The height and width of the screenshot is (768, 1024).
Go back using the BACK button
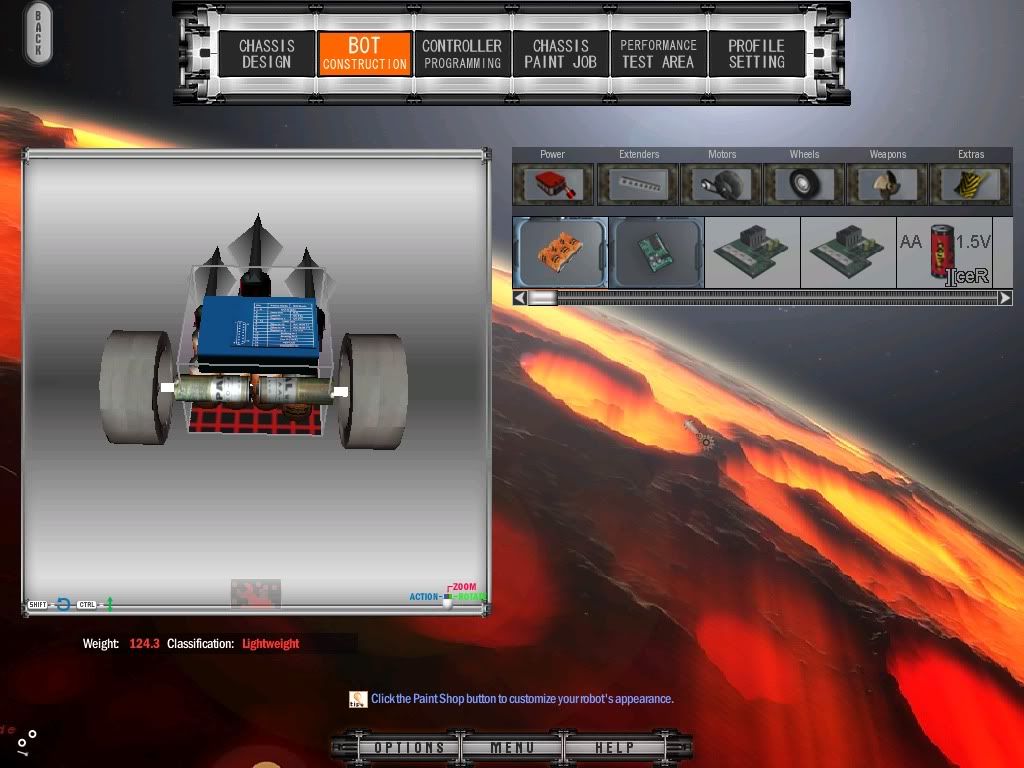pyautogui.click(x=38, y=33)
